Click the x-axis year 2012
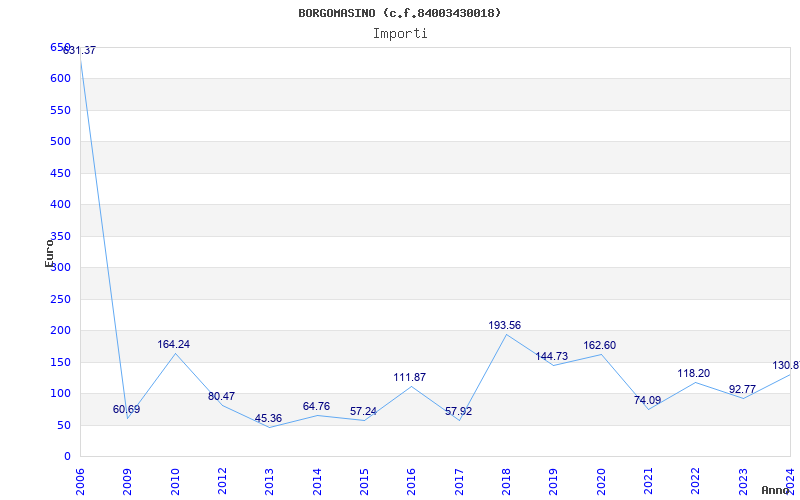This screenshot has height=500, width=800. (x=222, y=482)
